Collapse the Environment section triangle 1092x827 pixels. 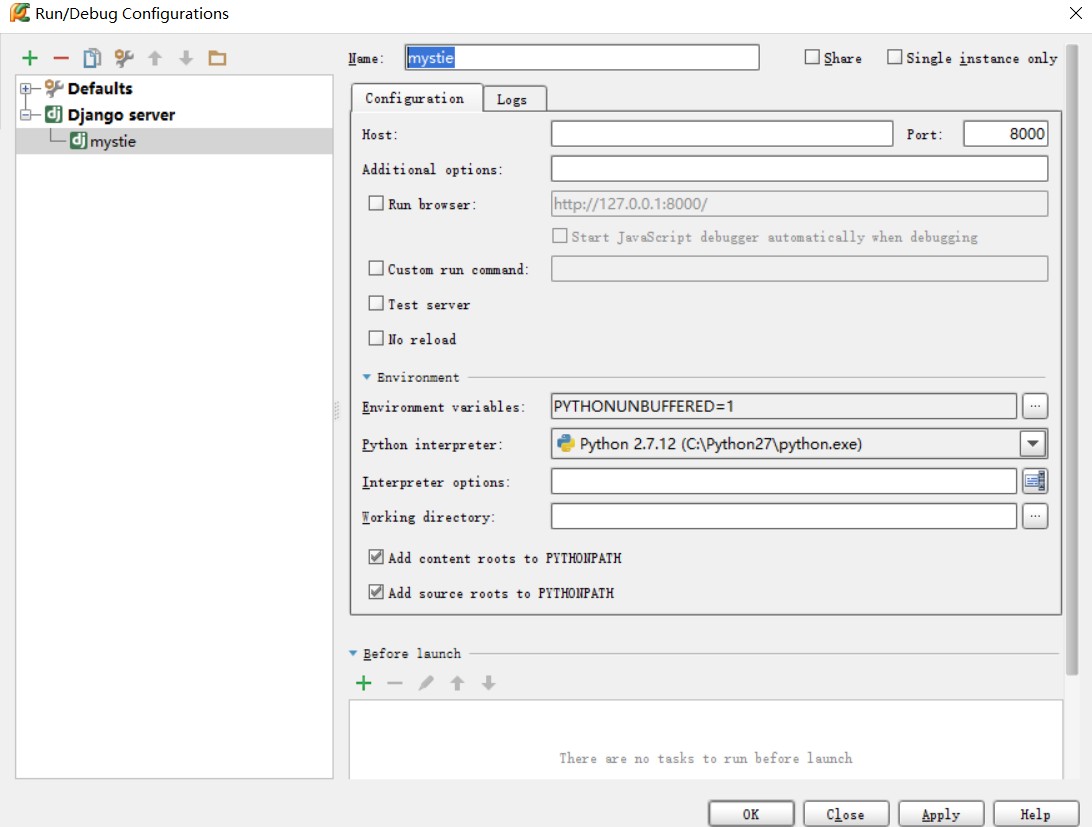366,377
